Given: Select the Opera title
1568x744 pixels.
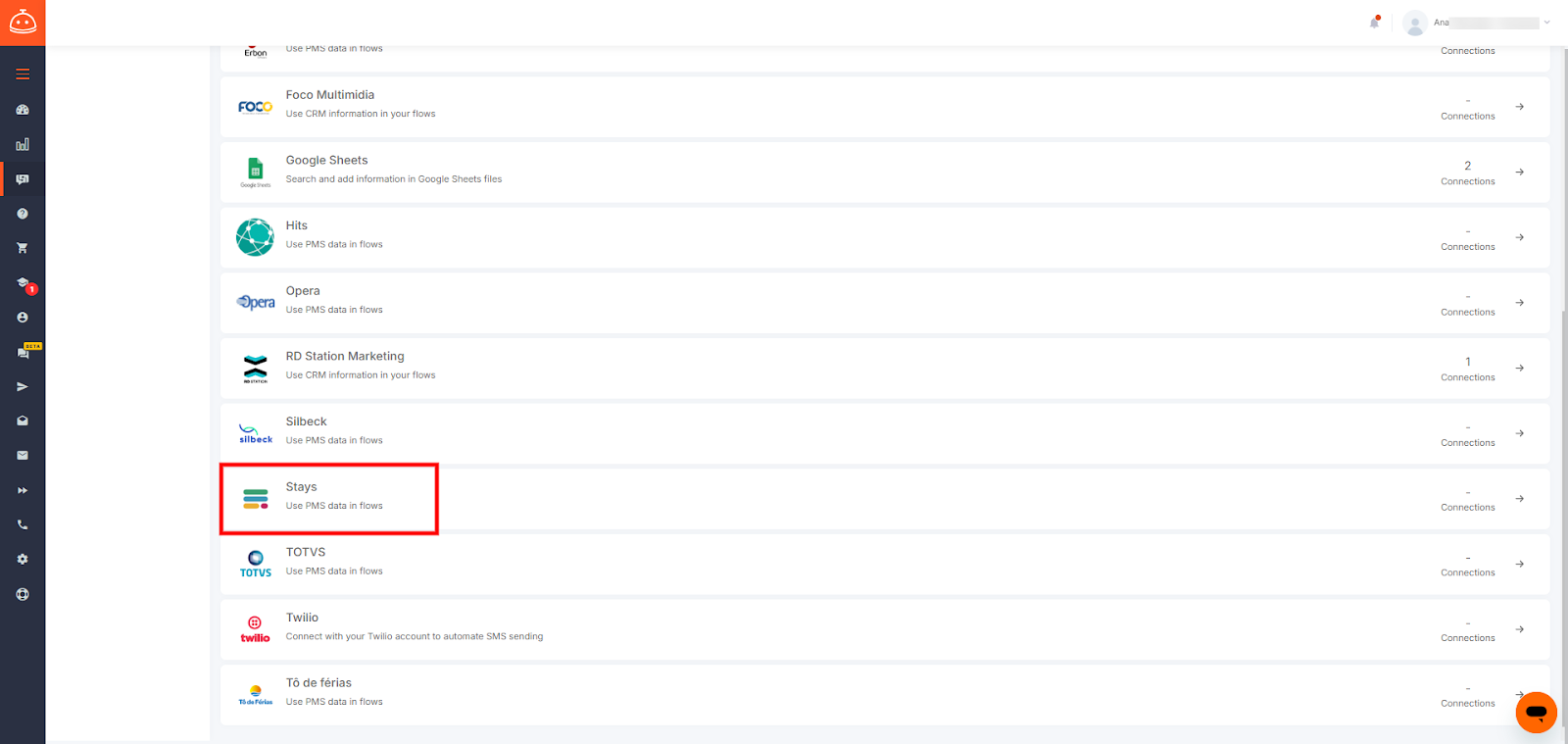Looking at the screenshot, I should [303, 291].
